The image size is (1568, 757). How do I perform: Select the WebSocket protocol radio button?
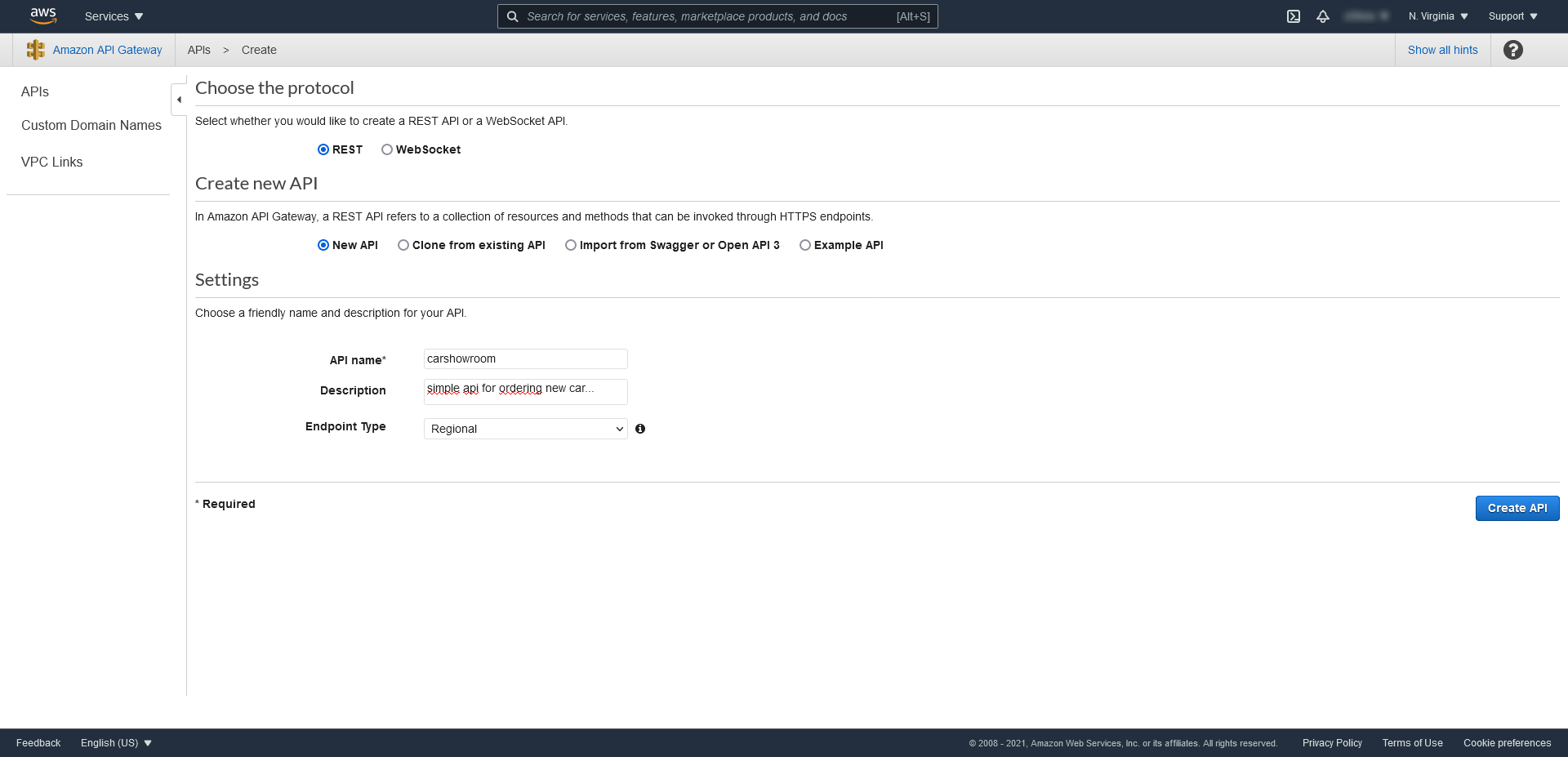coord(387,149)
